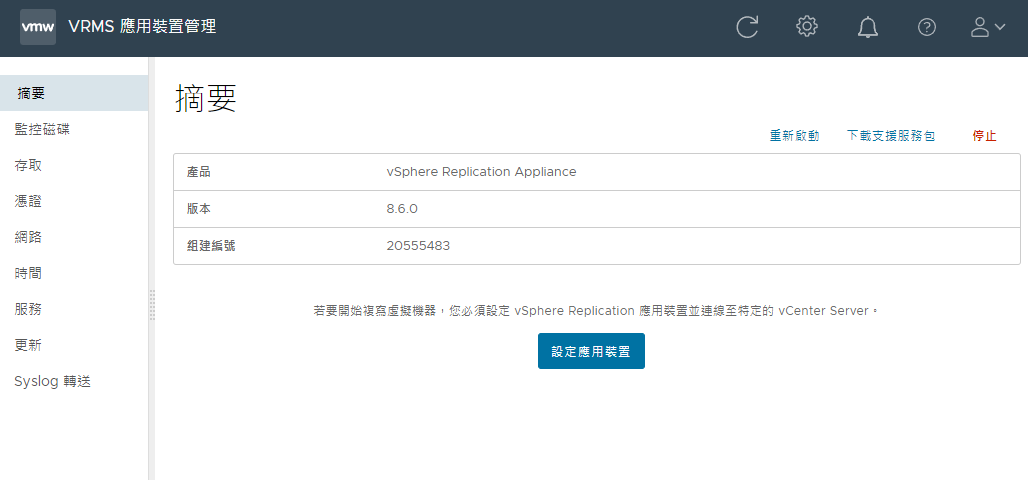The image size is (1028, 480).
Task: Click the 下載支援服務包 link
Action: (x=890, y=136)
